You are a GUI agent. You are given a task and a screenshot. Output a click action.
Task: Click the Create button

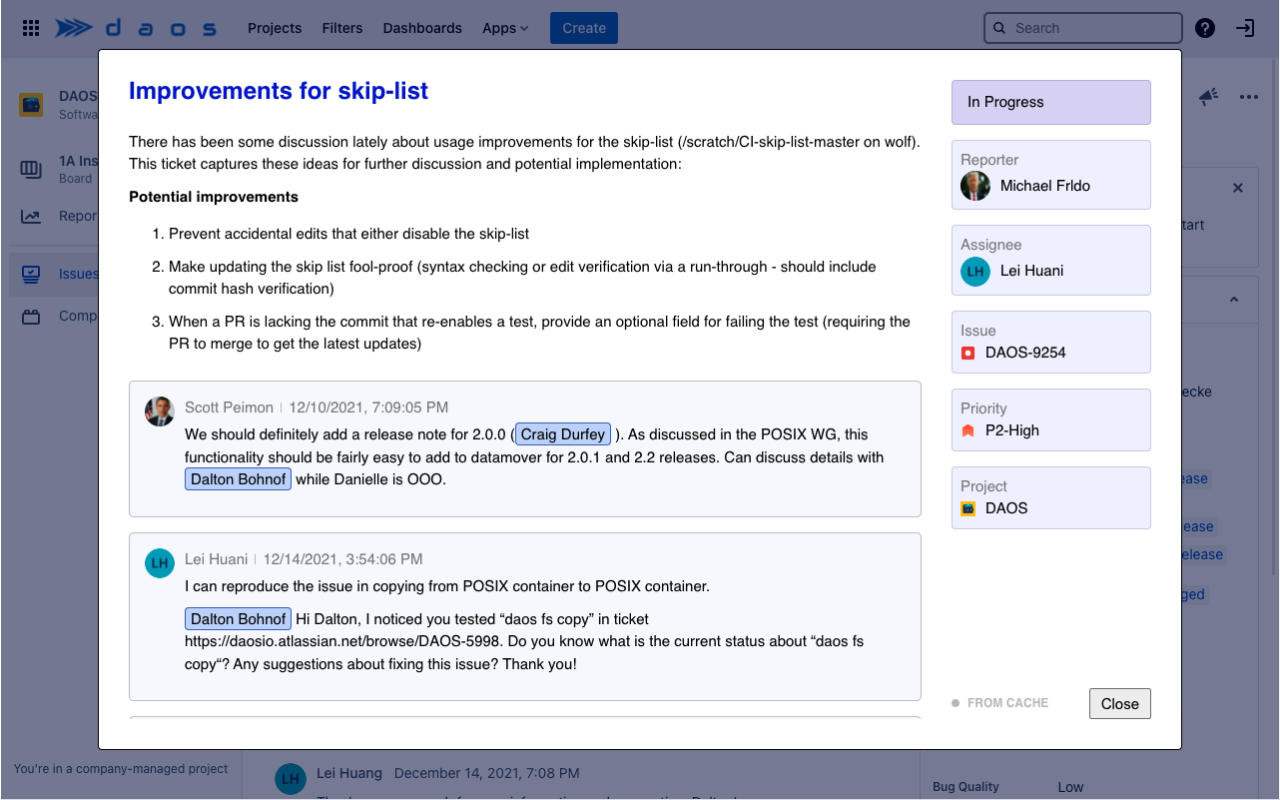(583, 28)
